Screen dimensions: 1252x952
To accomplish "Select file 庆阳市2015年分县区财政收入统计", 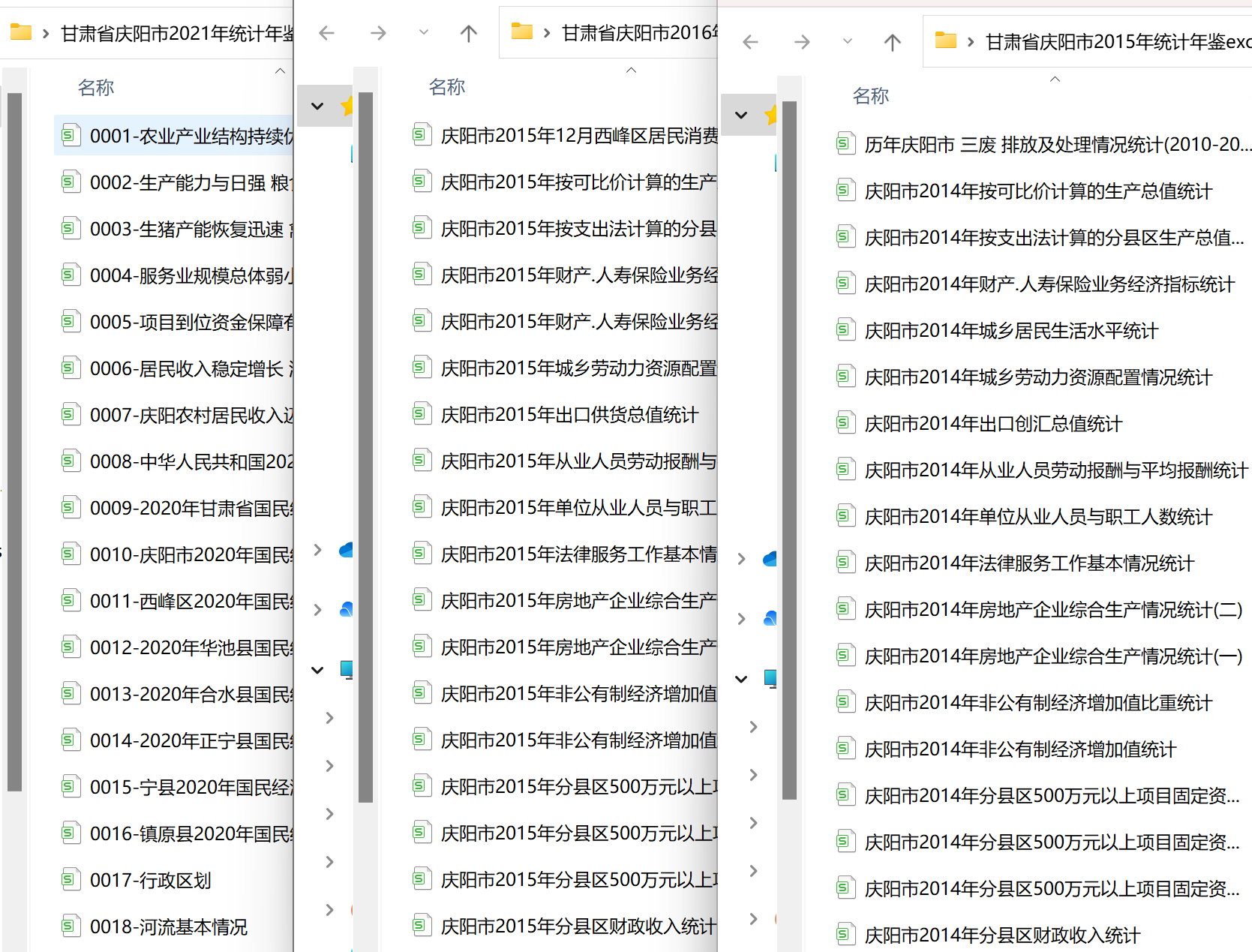I will click(578, 926).
